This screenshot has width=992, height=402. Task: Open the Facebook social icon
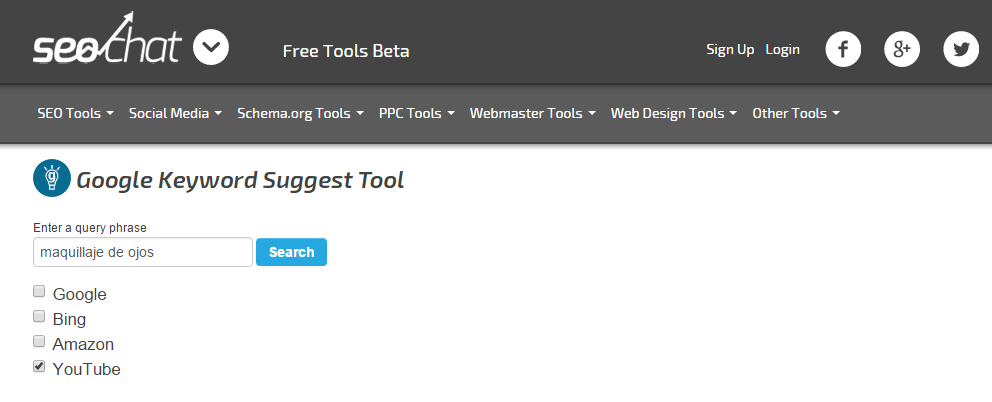point(843,49)
